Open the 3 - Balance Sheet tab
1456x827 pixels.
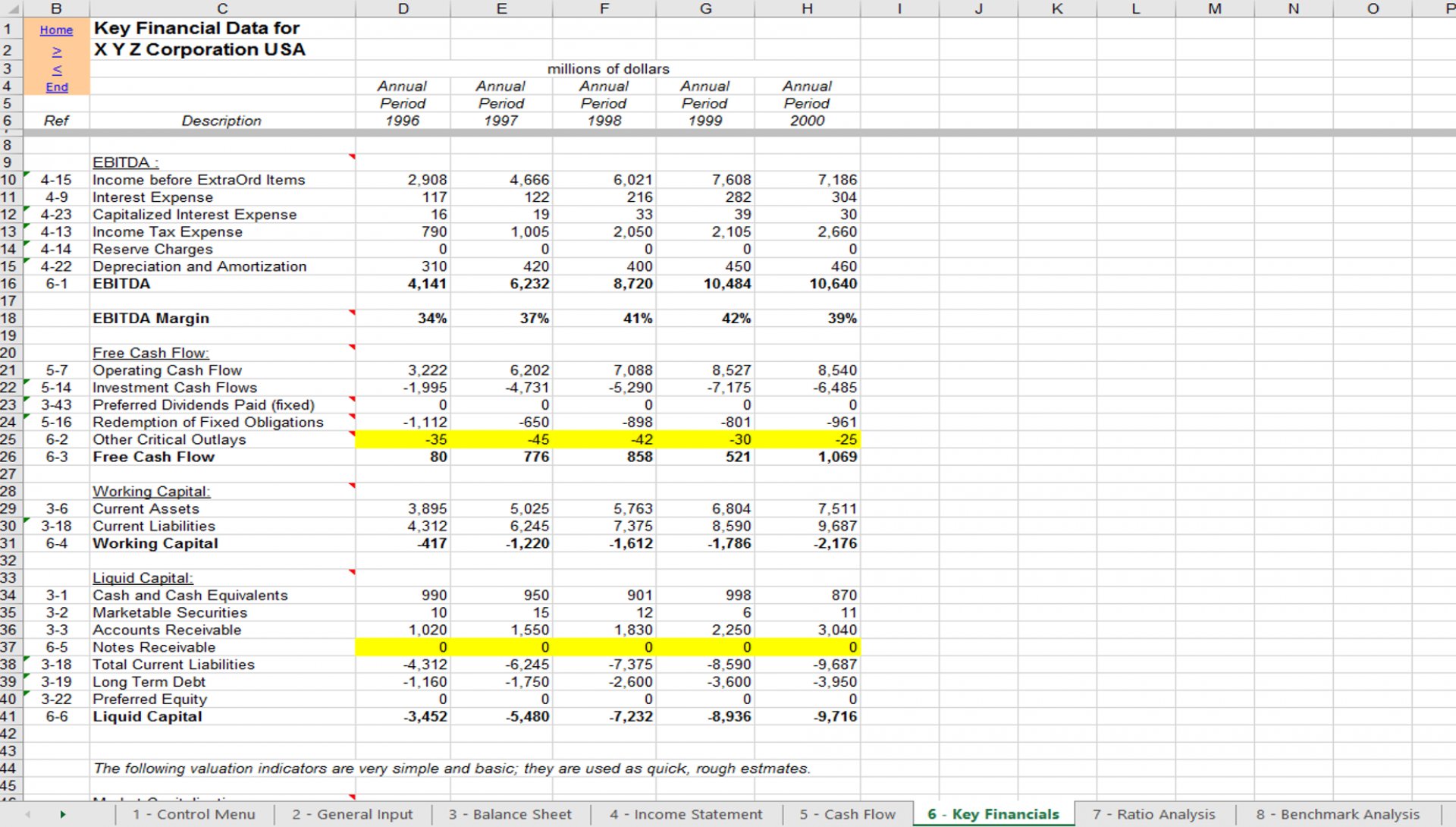(510, 814)
